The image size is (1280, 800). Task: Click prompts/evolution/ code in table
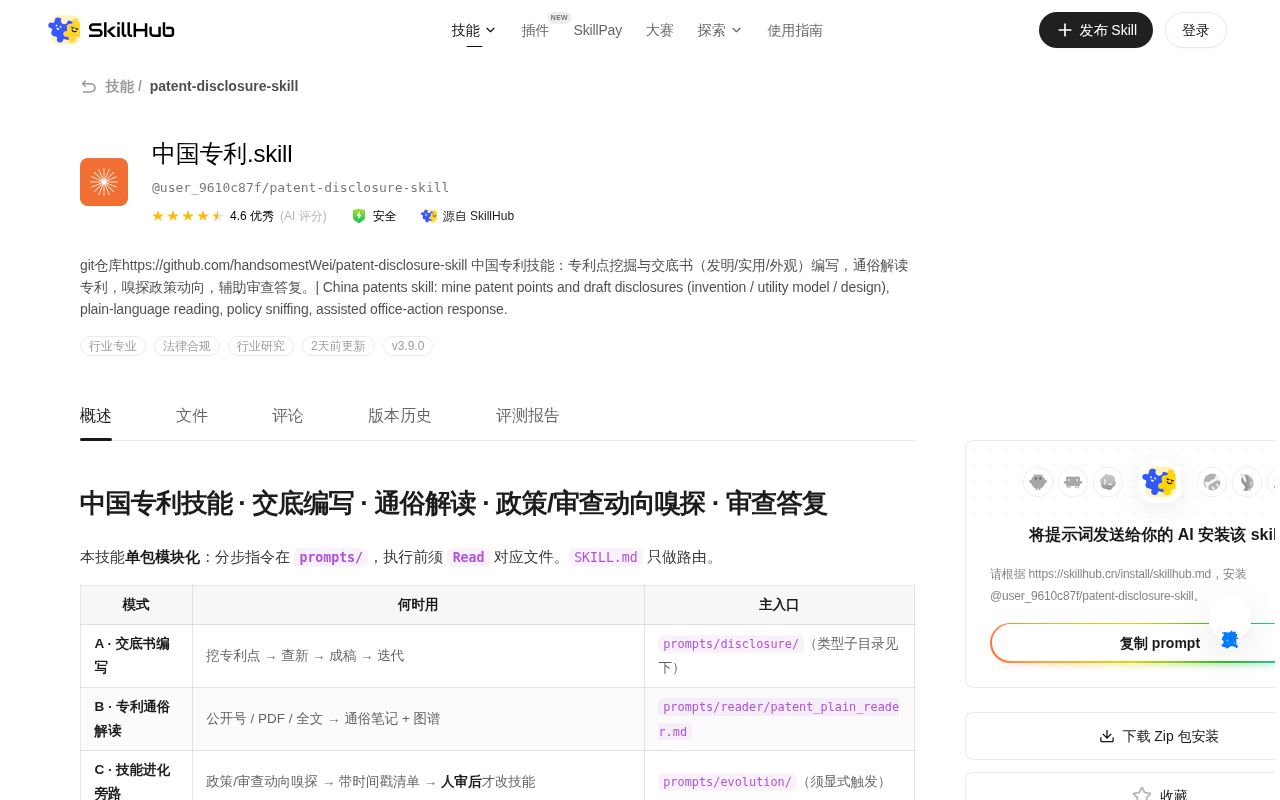[x=727, y=782]
